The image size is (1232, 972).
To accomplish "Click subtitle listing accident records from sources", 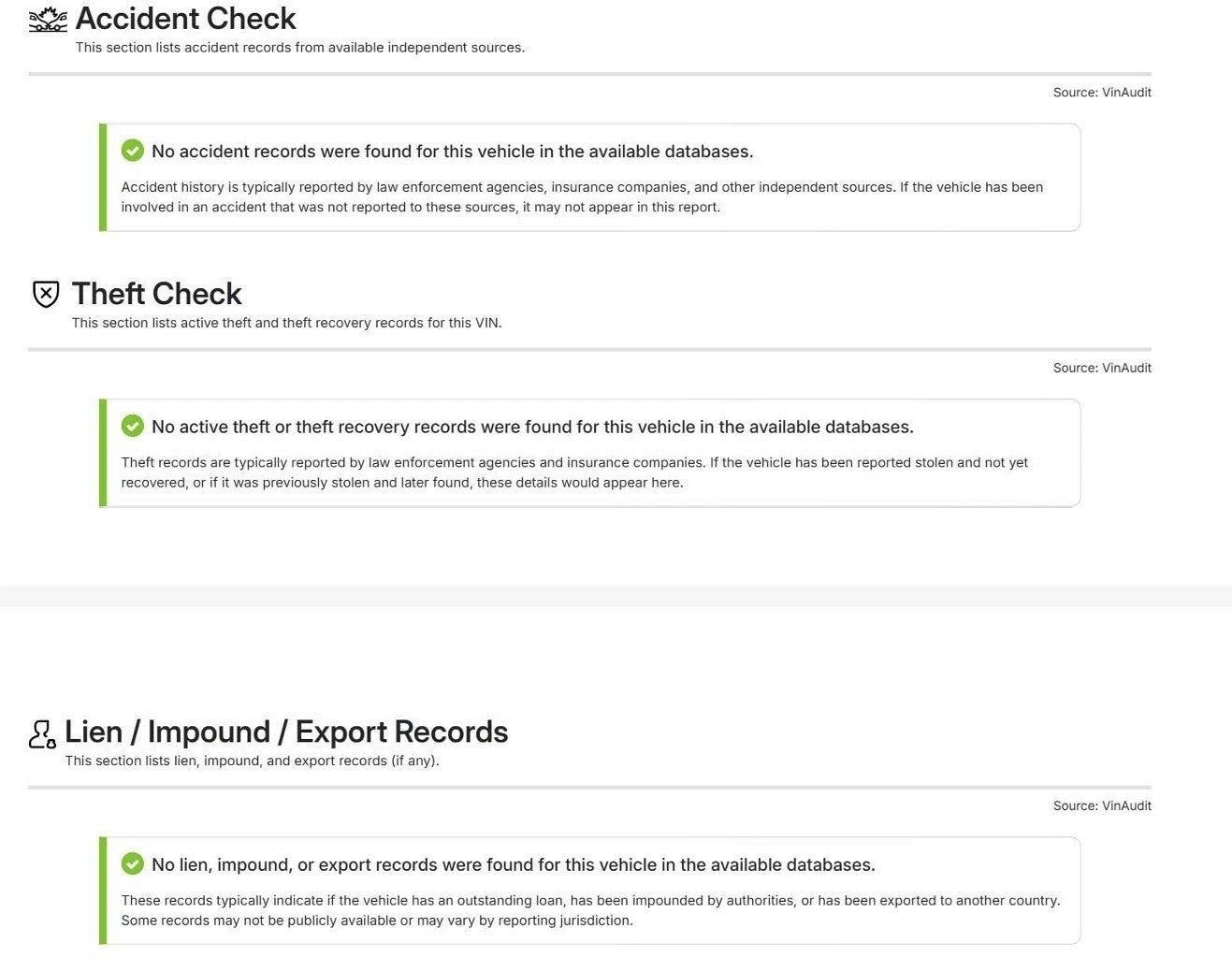I will tap(300, 47).
